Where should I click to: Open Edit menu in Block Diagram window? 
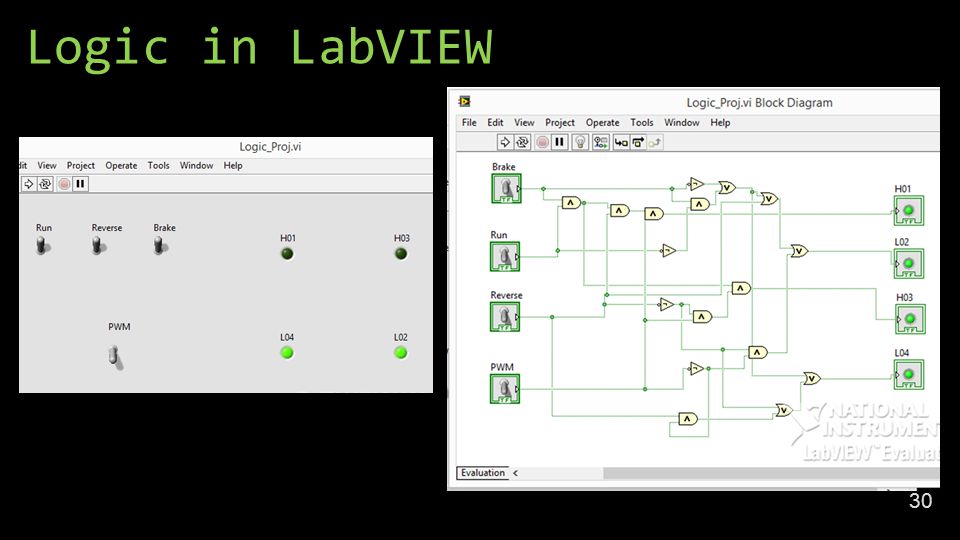click(x=495, y=122)
